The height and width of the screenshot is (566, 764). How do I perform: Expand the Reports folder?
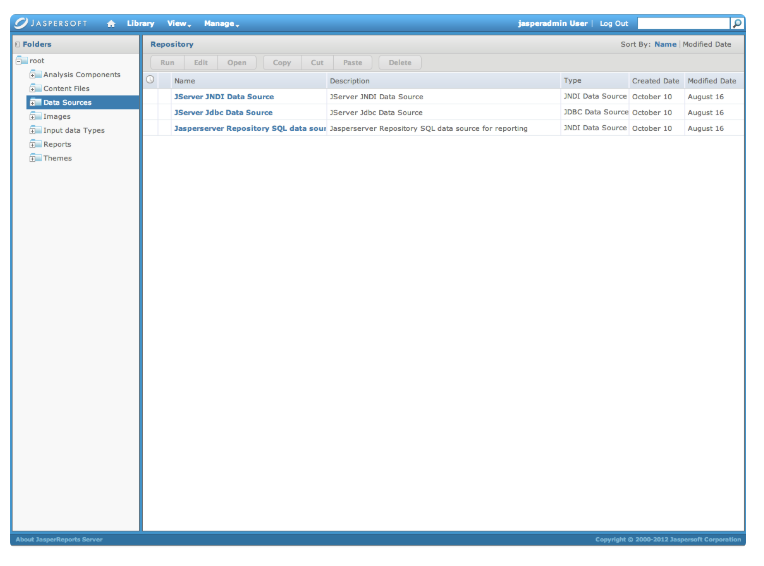pyautogui.click(x=33, y=145)
